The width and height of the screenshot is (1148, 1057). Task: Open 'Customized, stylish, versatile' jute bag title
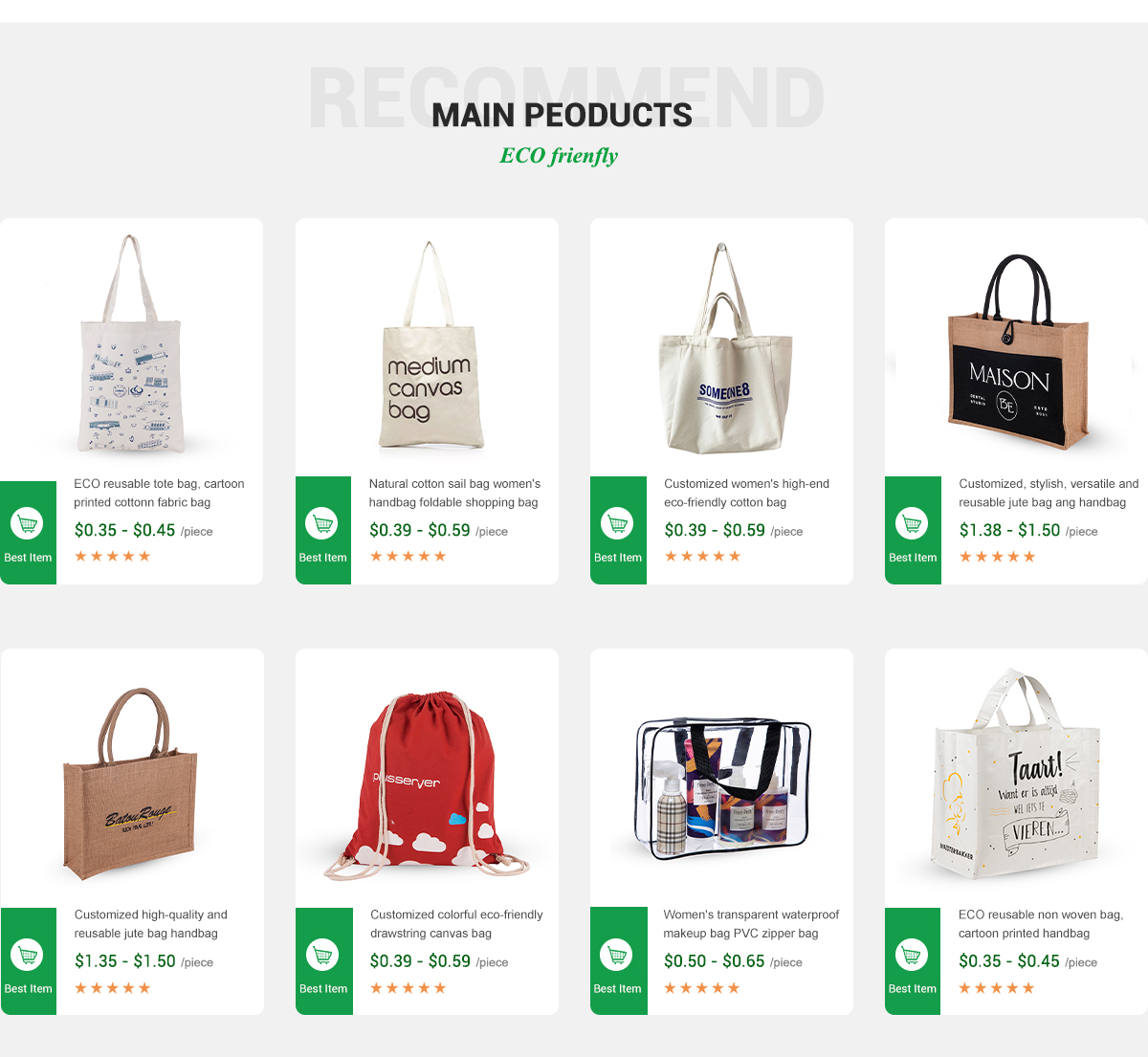1049,493
